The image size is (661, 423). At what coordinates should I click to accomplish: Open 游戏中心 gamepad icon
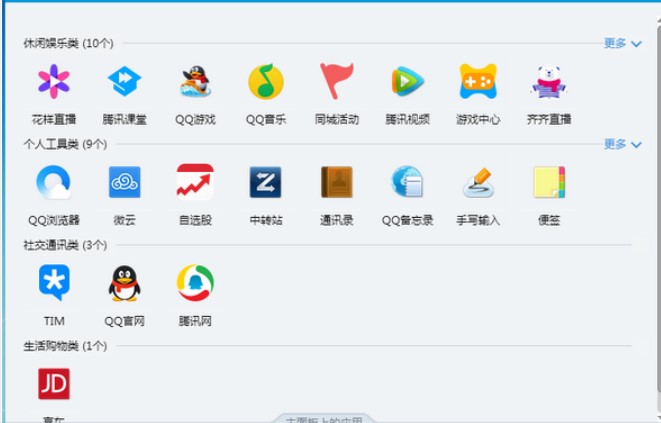click(x=478, y=81)
